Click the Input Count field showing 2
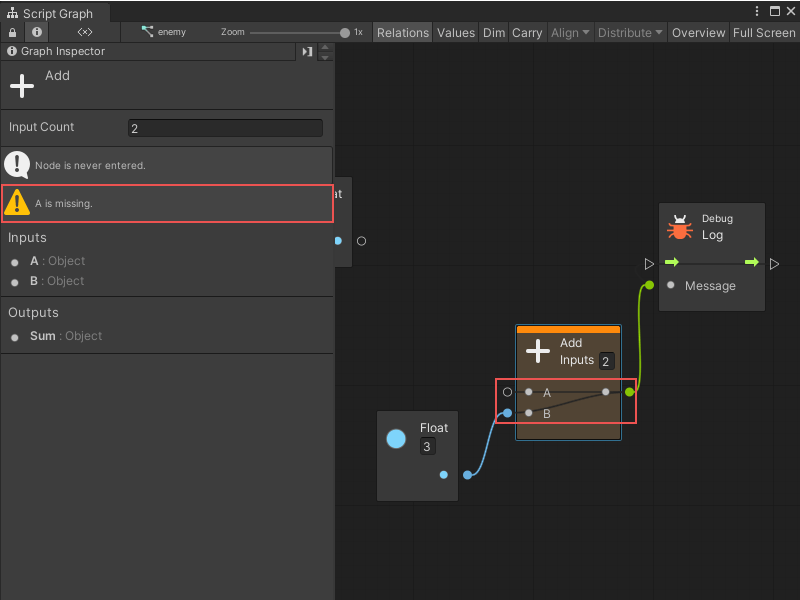Screen dimensions: 800x600 pos(225,127)
